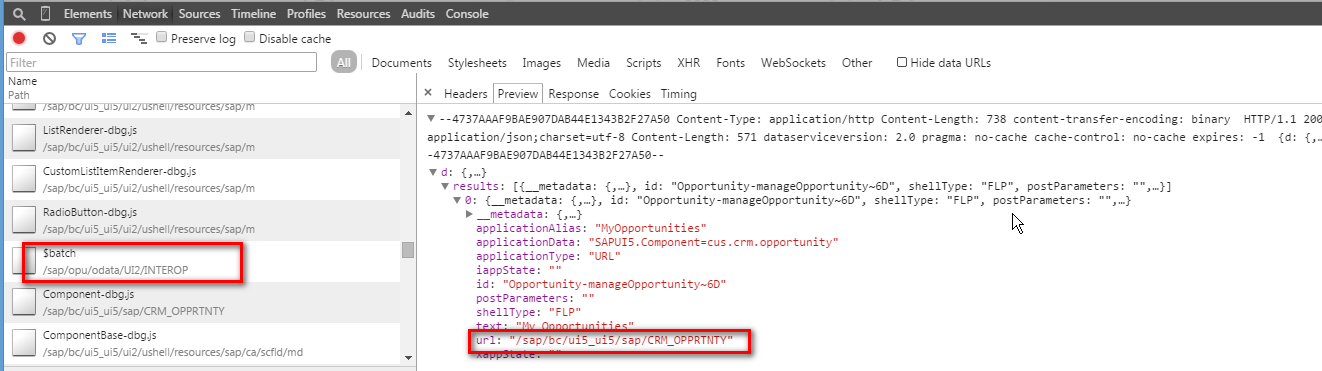
Task: Collapse the '0:' result object node
Action: point(458,201)
